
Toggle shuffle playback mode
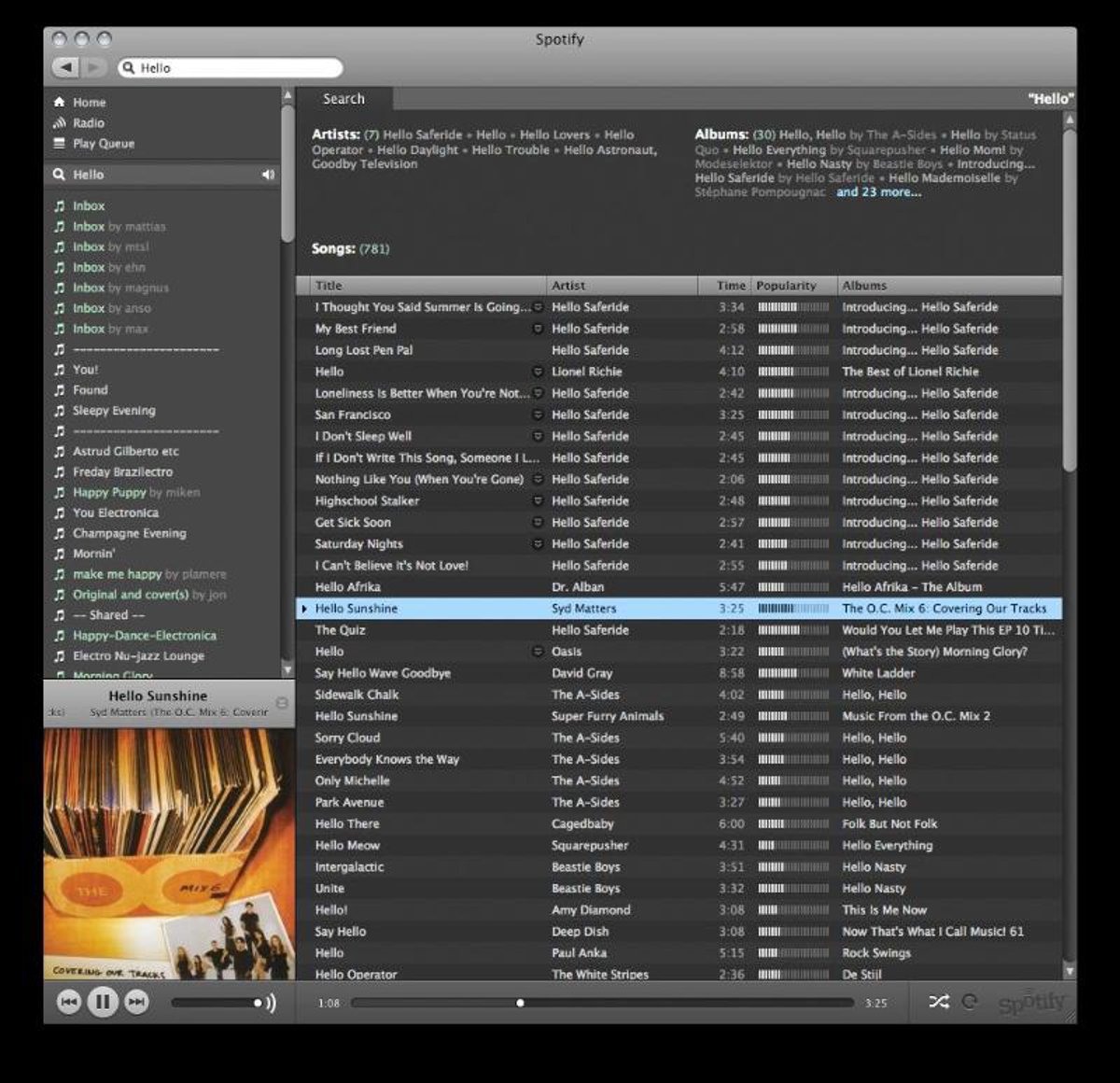[938, 1002]
